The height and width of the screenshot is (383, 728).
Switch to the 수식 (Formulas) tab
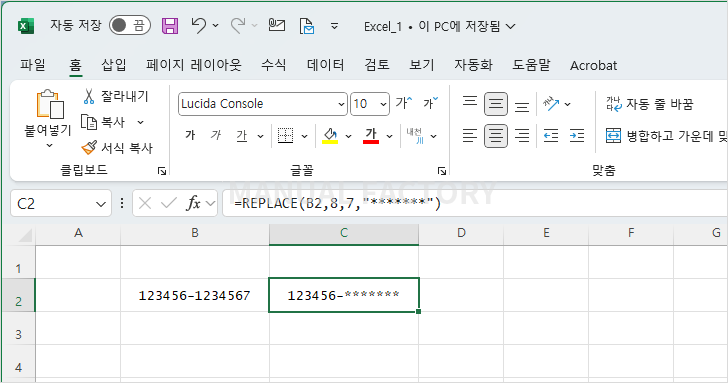click(x=273, y=65)
